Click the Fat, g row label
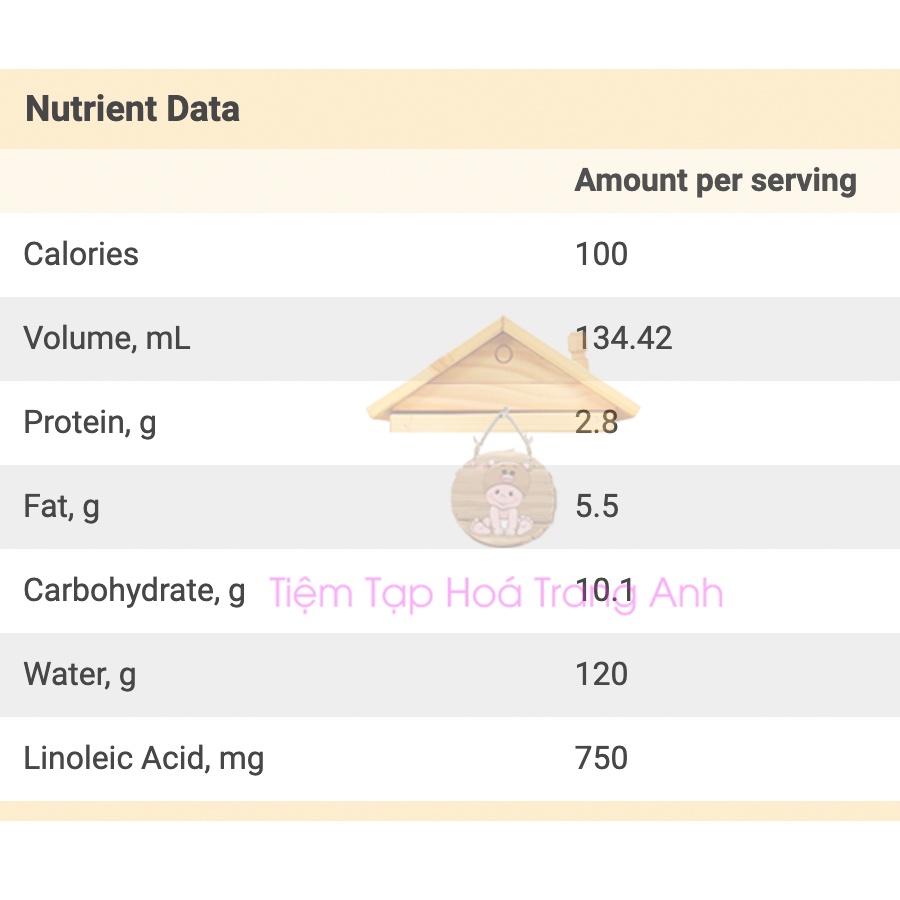The height and width of the screenshot is (900, 900). [62, 506]
